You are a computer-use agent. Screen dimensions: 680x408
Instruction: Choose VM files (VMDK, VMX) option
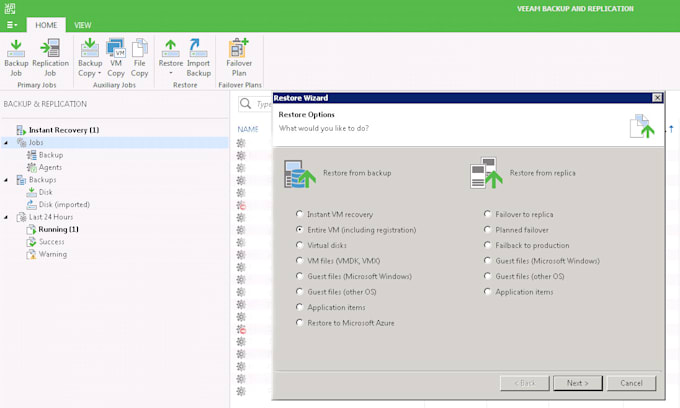[299, 261]
